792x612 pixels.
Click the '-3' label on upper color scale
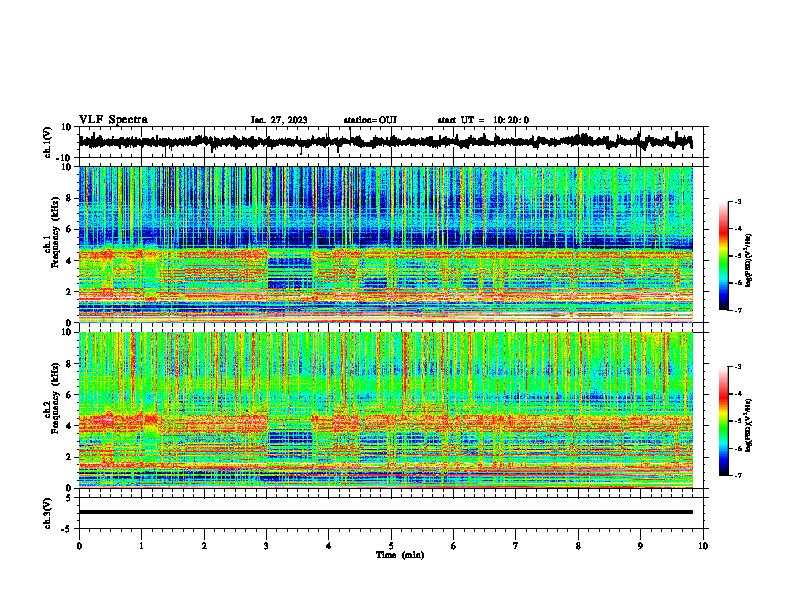(737, 201)
